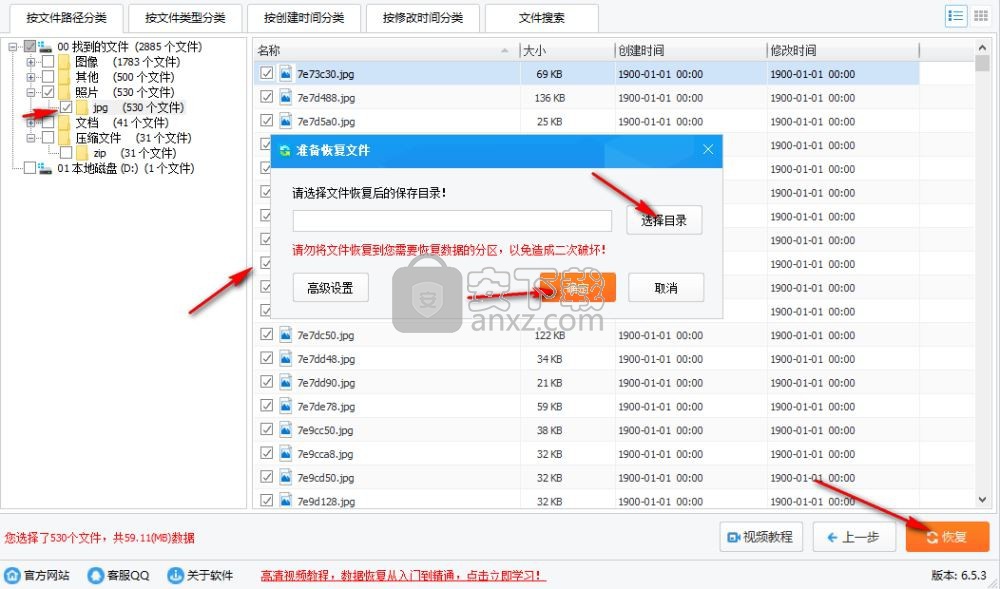Click image icon of 7e9cd50.jpg
This screenshot has height=589, width=1000.
pos(286,477)
